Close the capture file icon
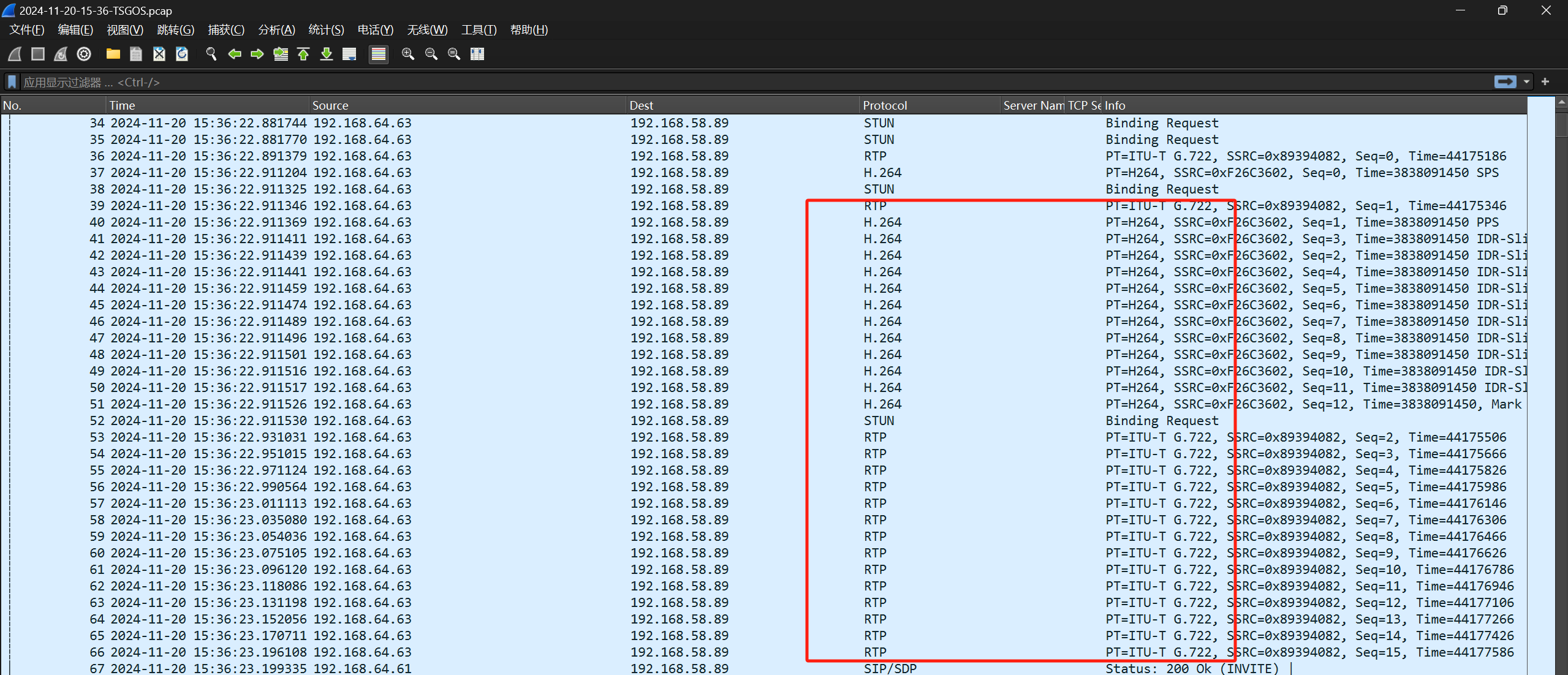 tap(159, 54)
